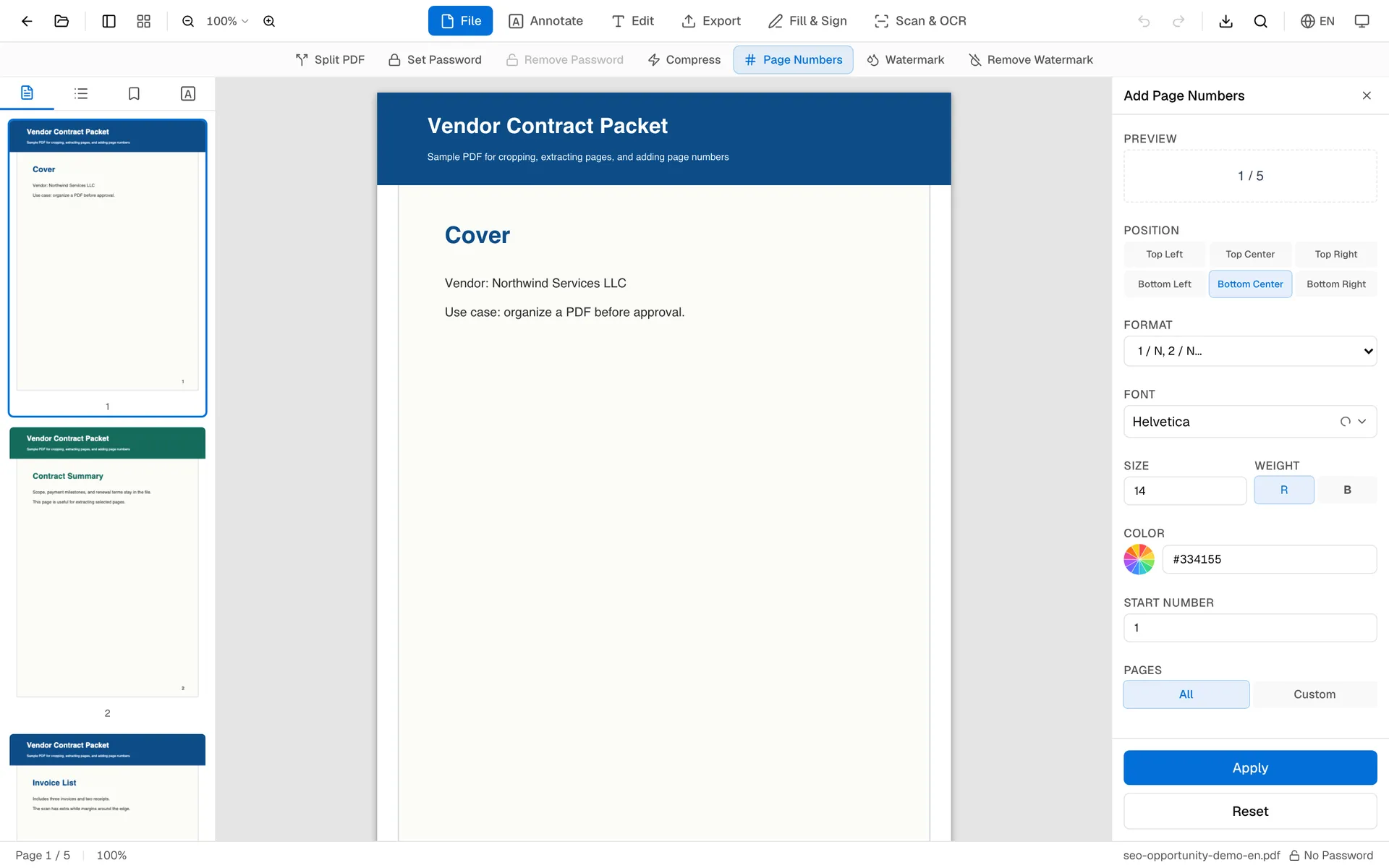Set position to Bottom Center
Image resolution: width=1389 pixels, height=868 pixels.
click(x=1250, y=284)
